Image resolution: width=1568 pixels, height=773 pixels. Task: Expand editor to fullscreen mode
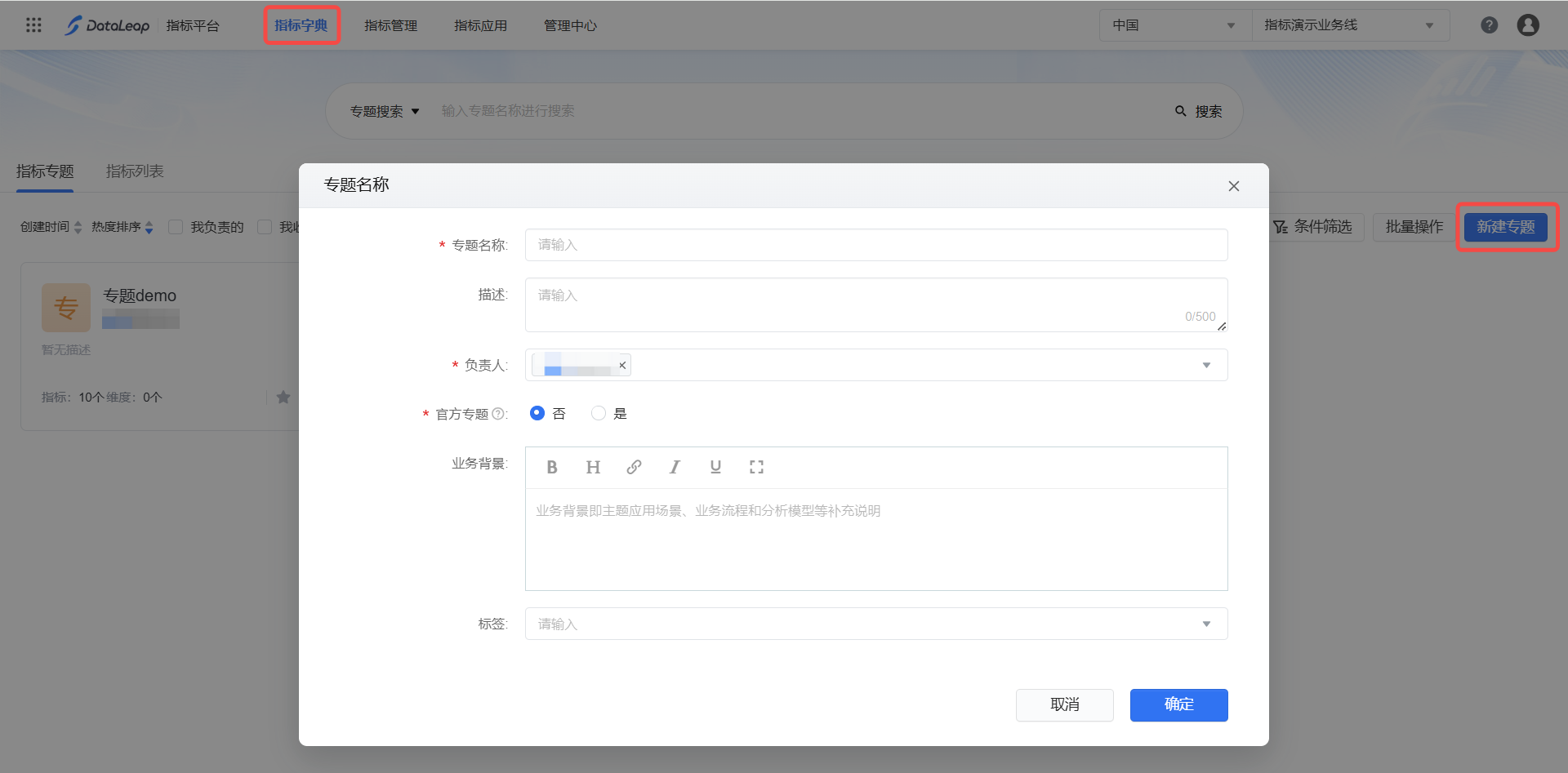click(756, 467)
